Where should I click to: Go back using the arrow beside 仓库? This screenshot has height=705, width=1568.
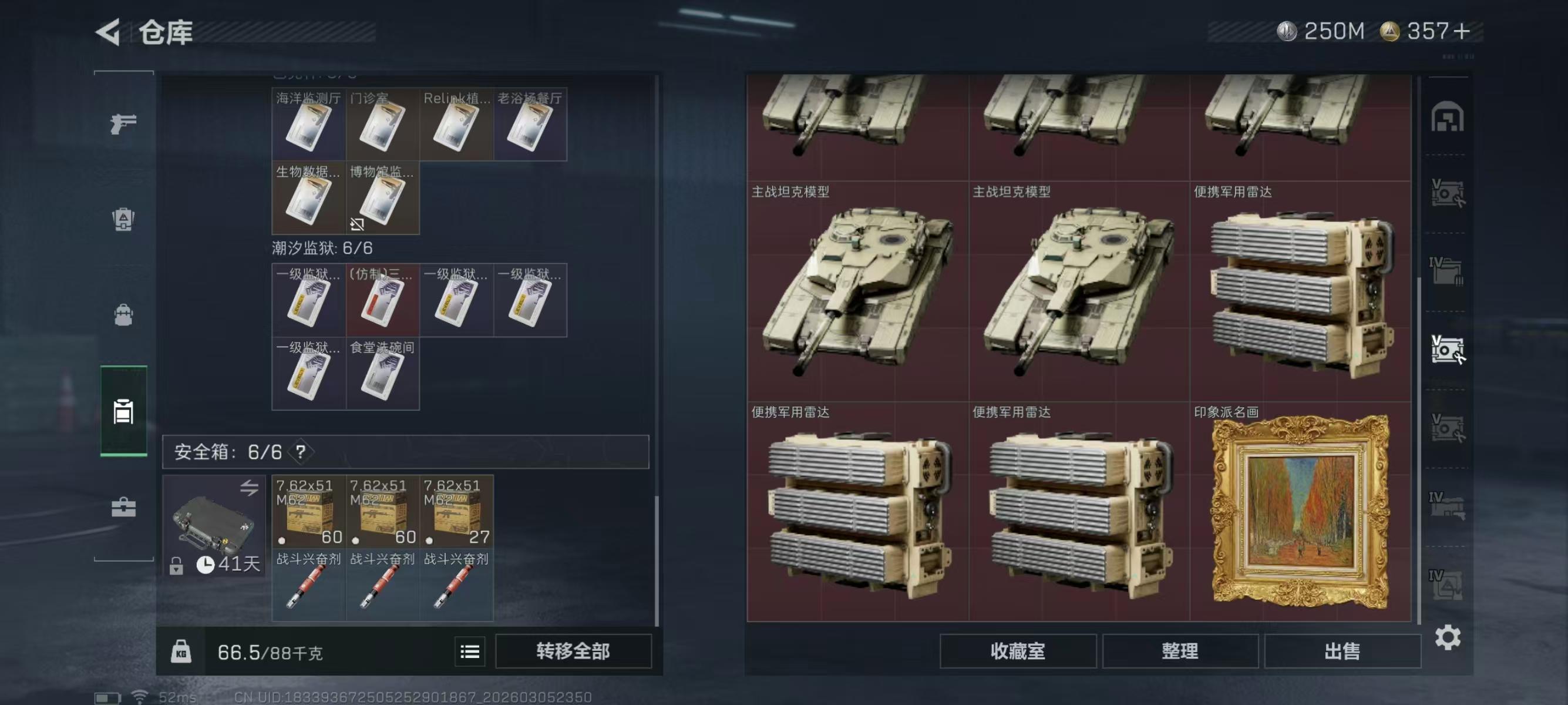pos(108,32)
